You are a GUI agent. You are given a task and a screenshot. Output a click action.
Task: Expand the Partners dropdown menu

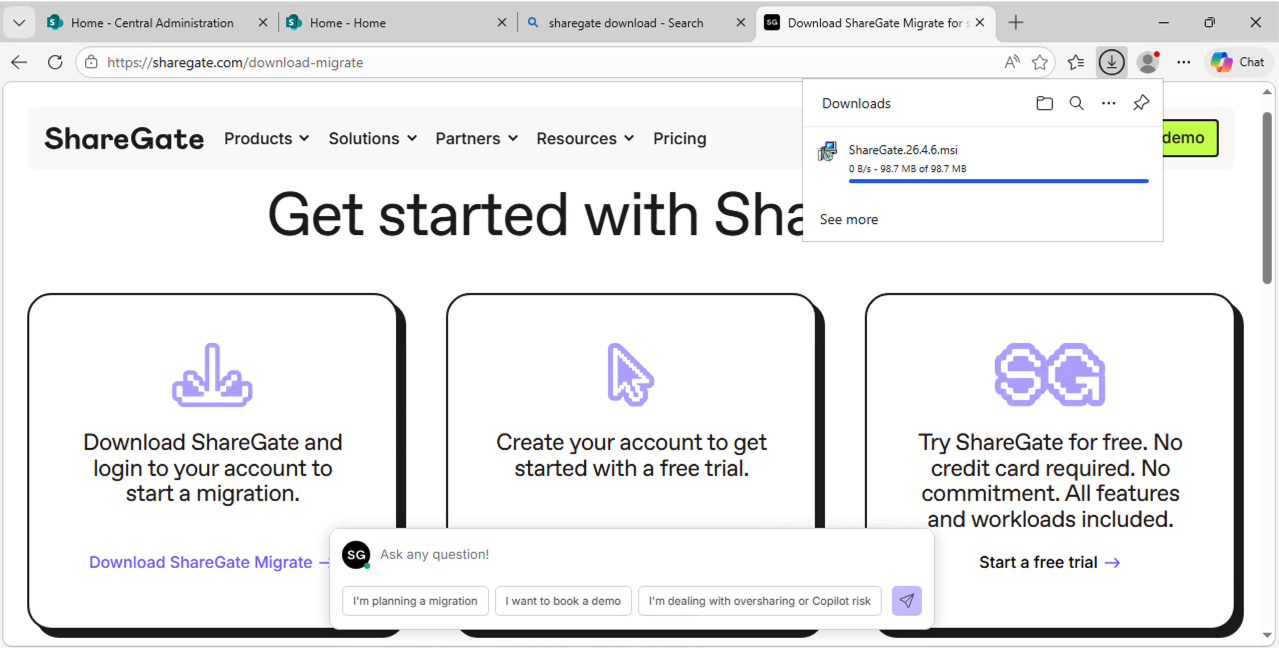coord(477,139)
